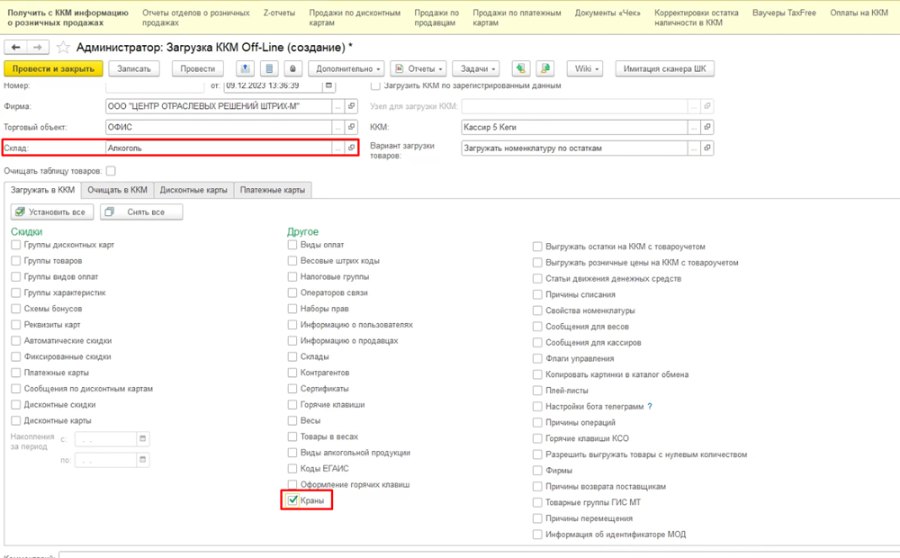Viewport: 900px width, 558px height.
Task: Click the blue upload icon after Провести
Action: [x=245, y=68]
